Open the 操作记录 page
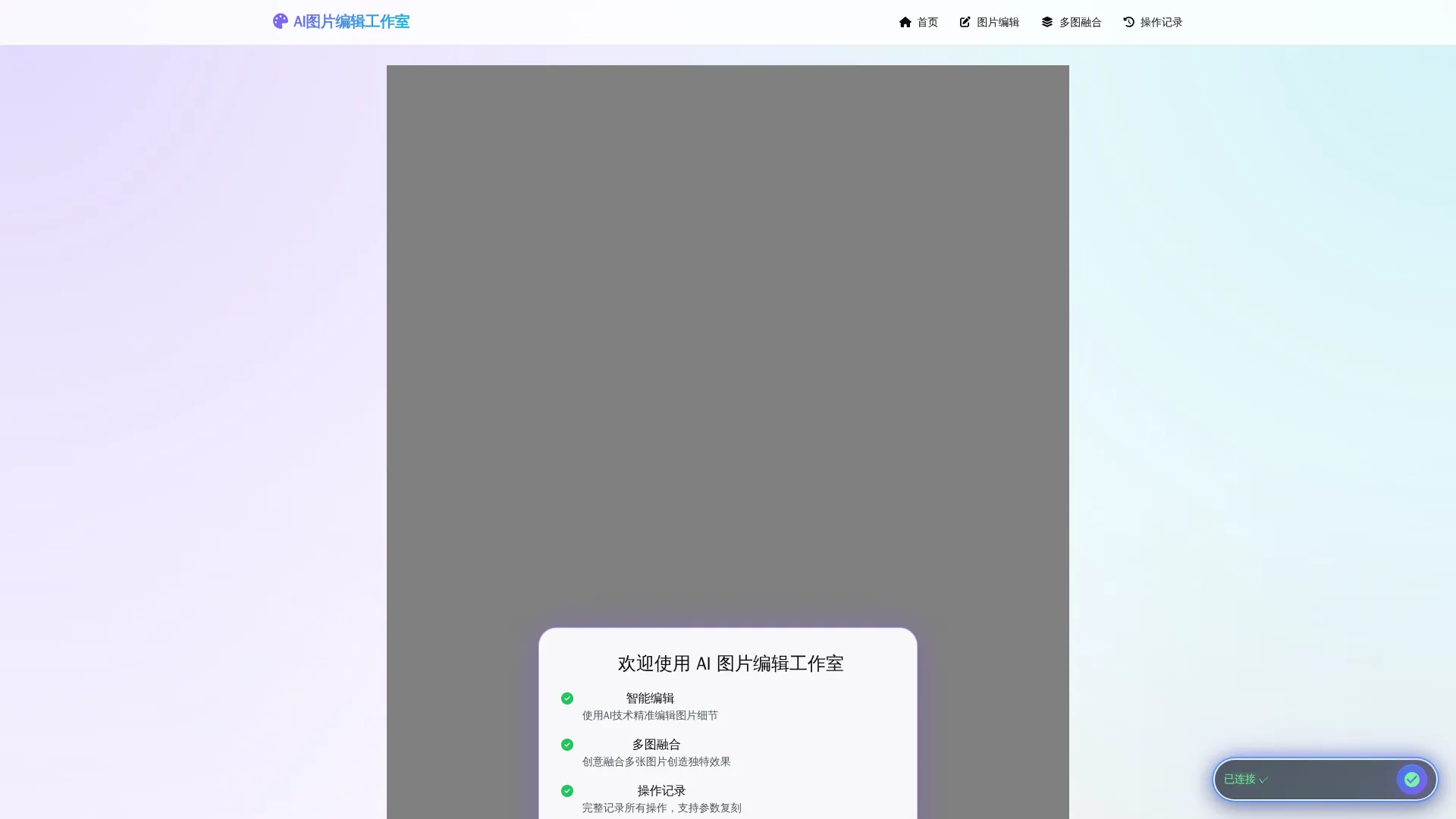1456x819 pixels. [1160, 22]
